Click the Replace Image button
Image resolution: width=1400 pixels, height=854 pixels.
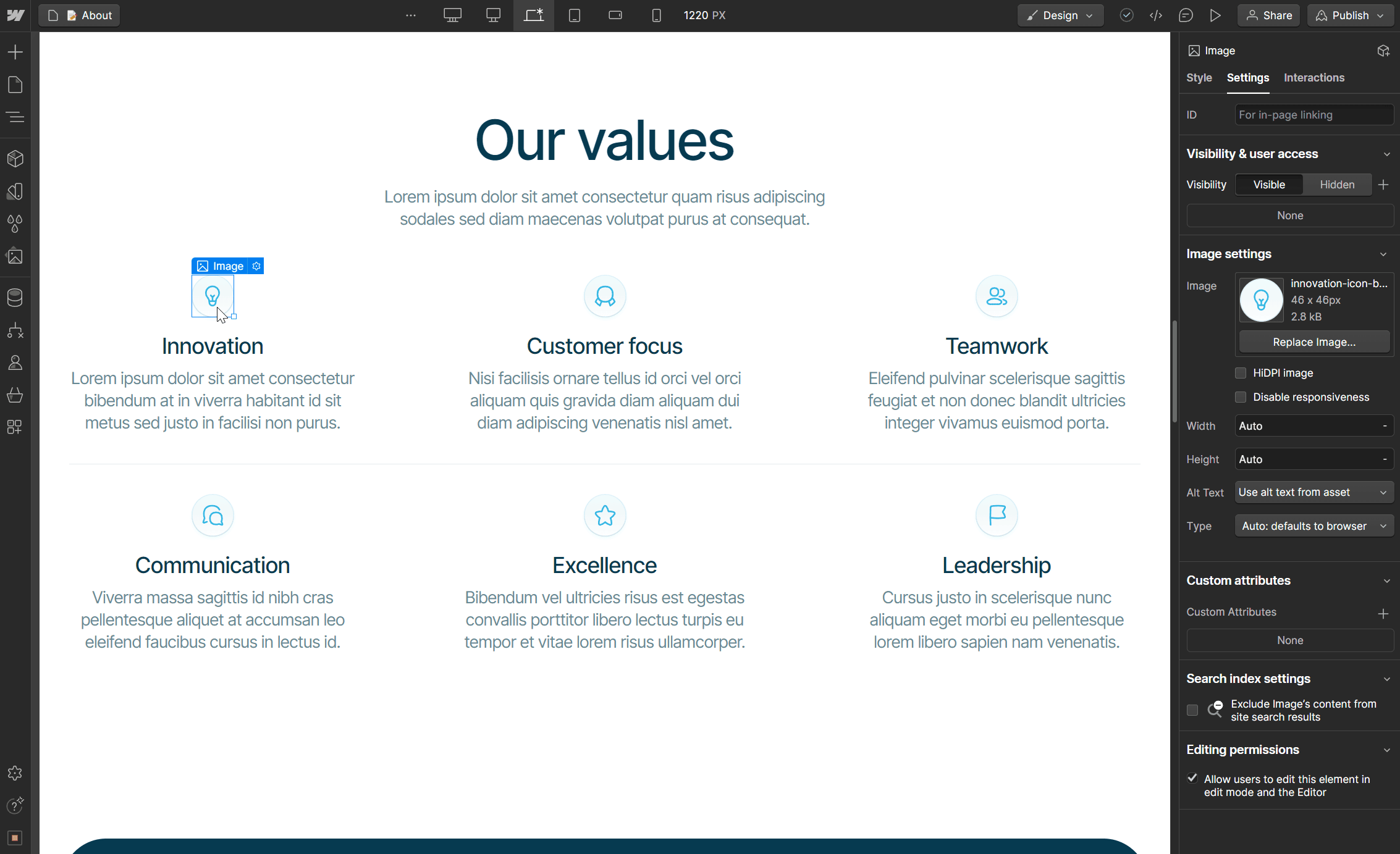tap(1314, 341)
